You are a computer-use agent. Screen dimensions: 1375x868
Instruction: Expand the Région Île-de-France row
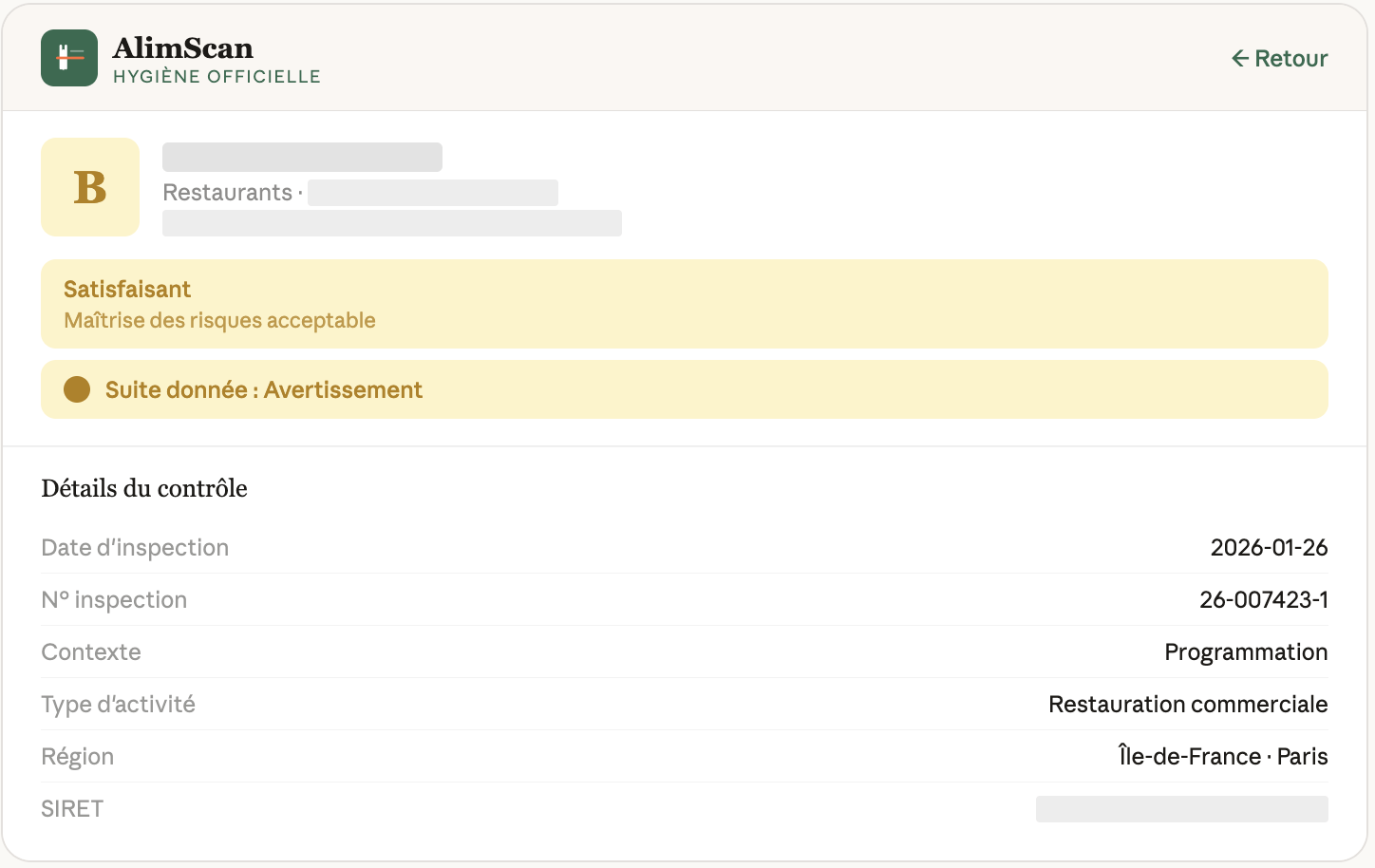(684, 756)
